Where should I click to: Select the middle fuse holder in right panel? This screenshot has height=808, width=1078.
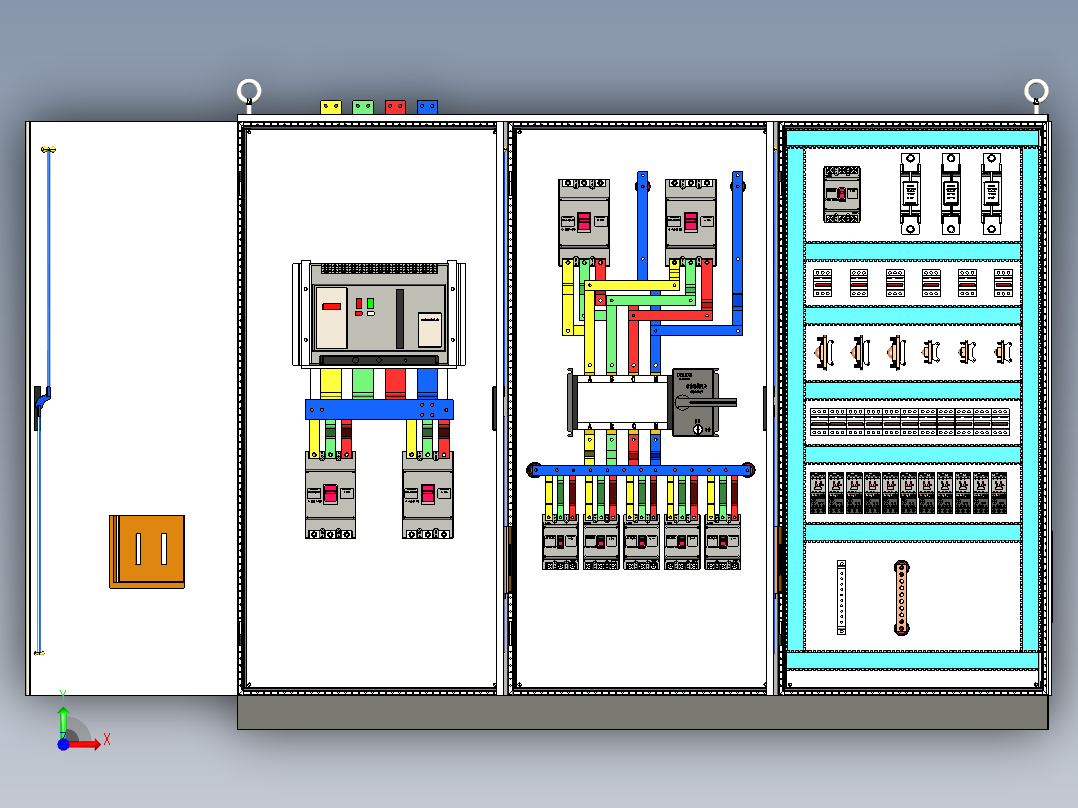click(951, 194)
